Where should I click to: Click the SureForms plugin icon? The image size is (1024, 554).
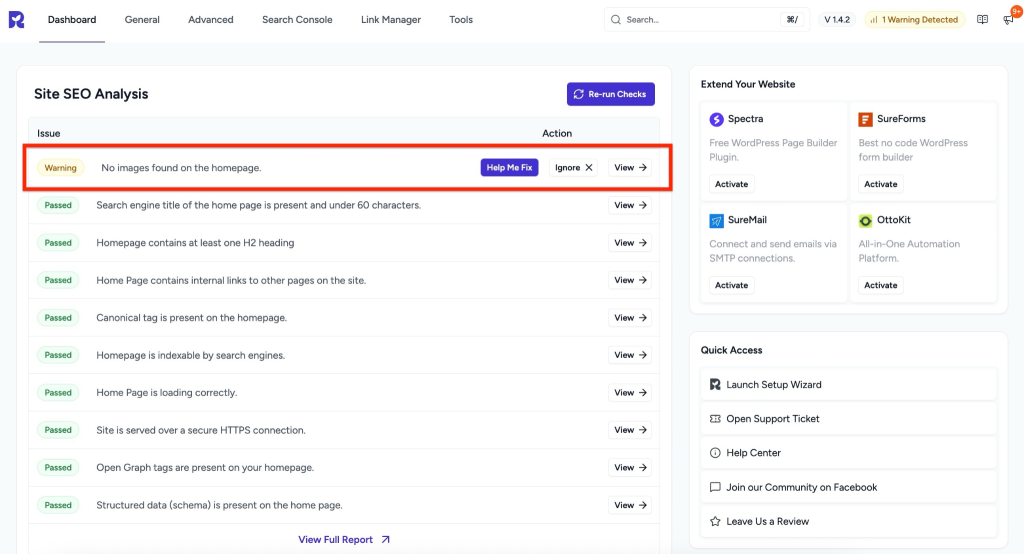(866, 119)
